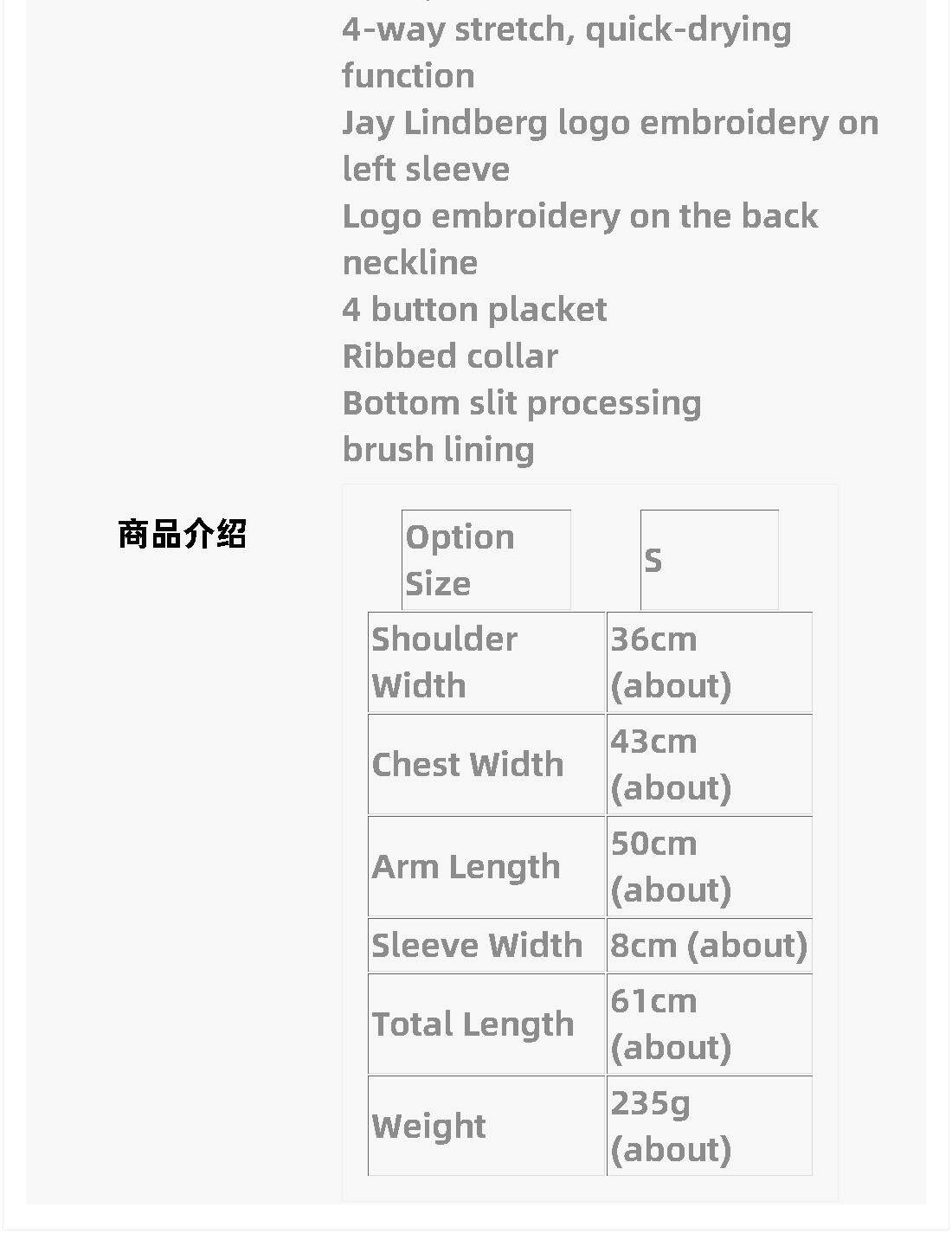Image resolution: width=952 pixels, height=1233 pixels.
Task: Click "Logo embroidery on the back neckline" text
Action: (579, 239)
